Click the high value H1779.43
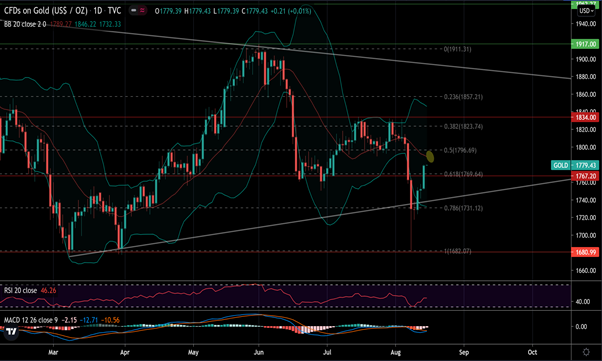 pyautogui.click(x=197, y=11)
